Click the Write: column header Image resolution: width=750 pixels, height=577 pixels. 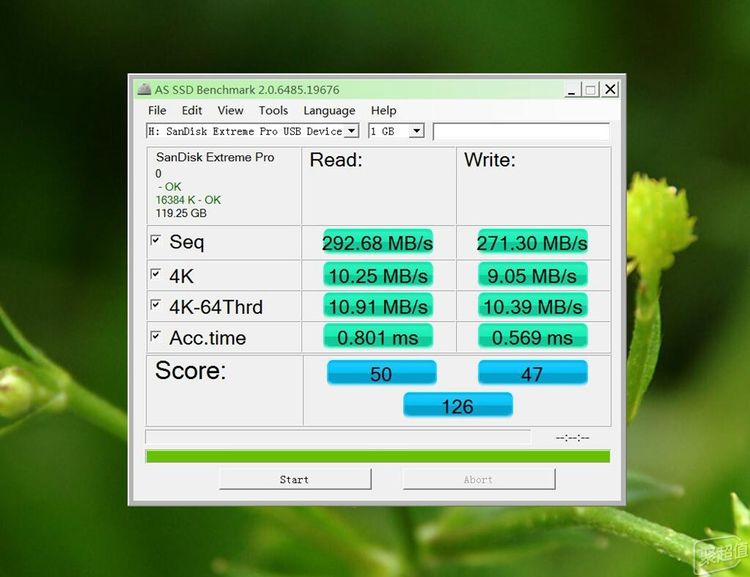coord(490,160)
